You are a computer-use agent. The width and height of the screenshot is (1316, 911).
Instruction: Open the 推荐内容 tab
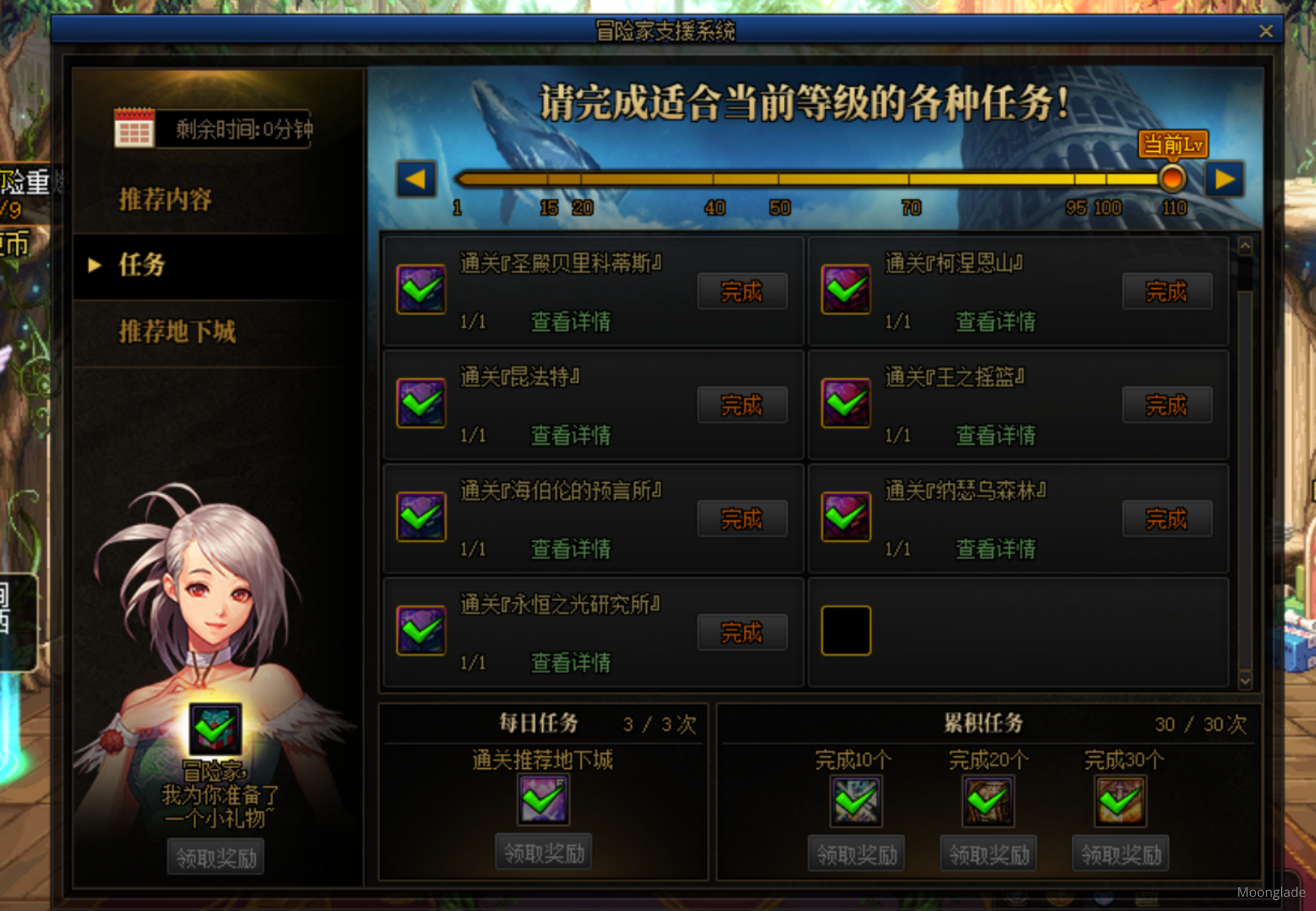(166, 199)
